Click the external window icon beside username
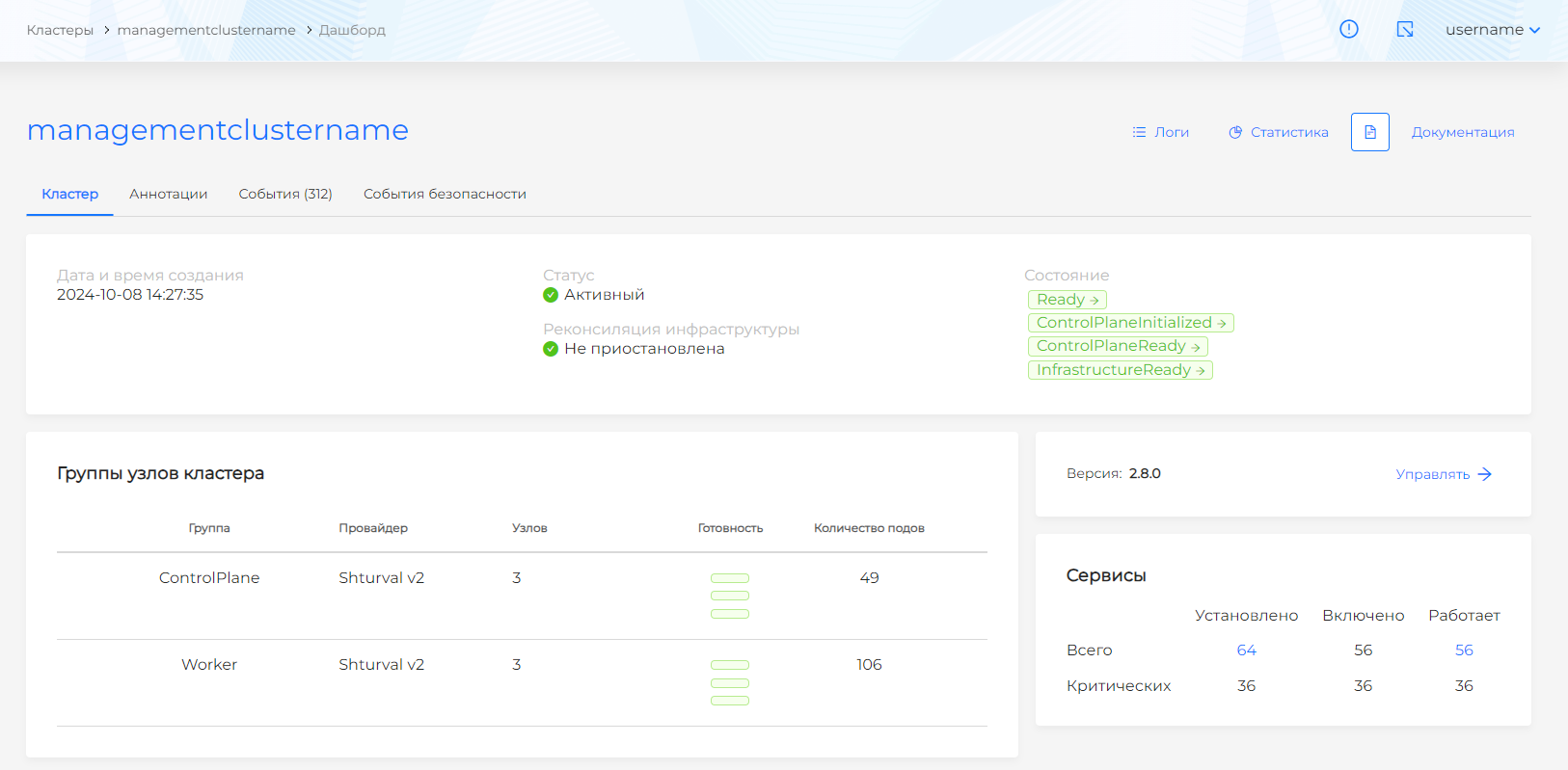The height and width of the screenshot is (770, 1568). coord(1405,29)
